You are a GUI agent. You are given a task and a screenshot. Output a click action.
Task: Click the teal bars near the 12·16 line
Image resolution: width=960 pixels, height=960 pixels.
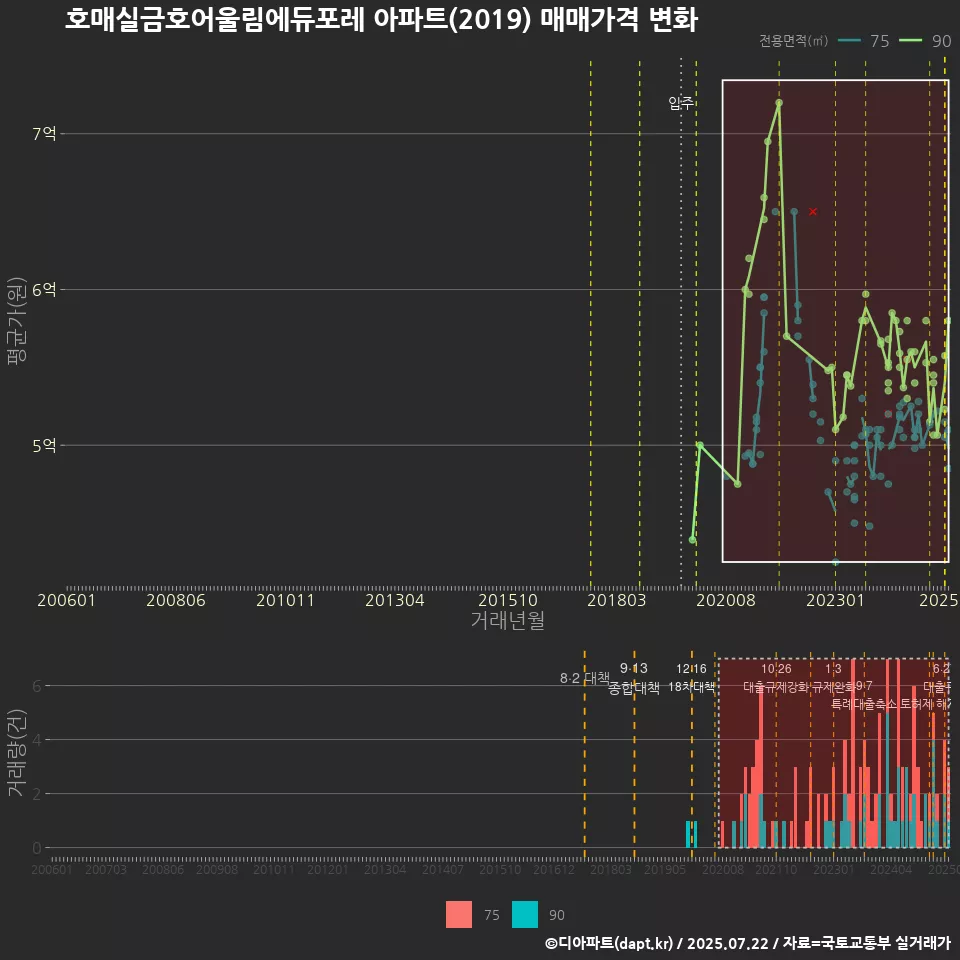pyautogui.click(x=691, y=834)
